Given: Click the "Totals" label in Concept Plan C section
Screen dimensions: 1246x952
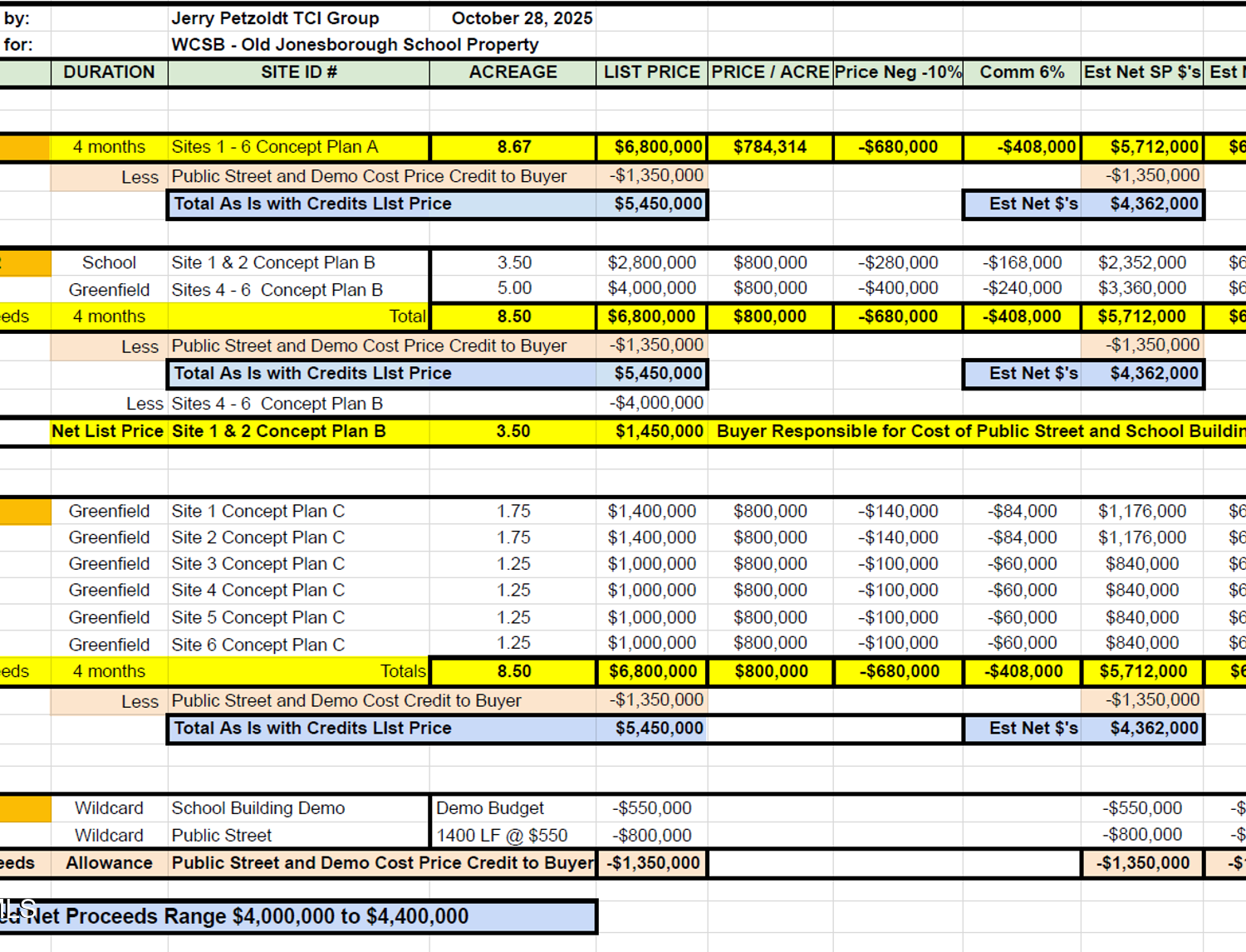Looking at the screenshot, I should pyautogui.click(x=403, y=671).
